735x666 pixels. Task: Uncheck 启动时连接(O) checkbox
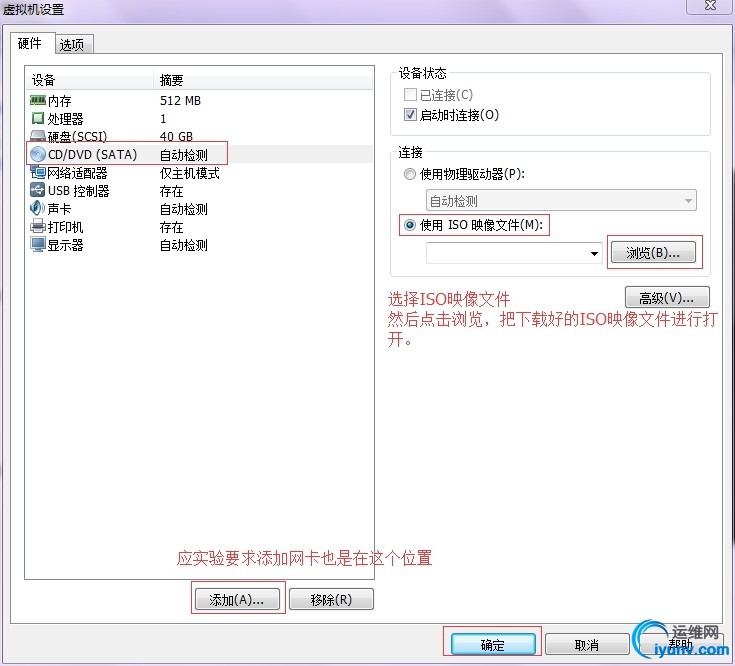410,114
